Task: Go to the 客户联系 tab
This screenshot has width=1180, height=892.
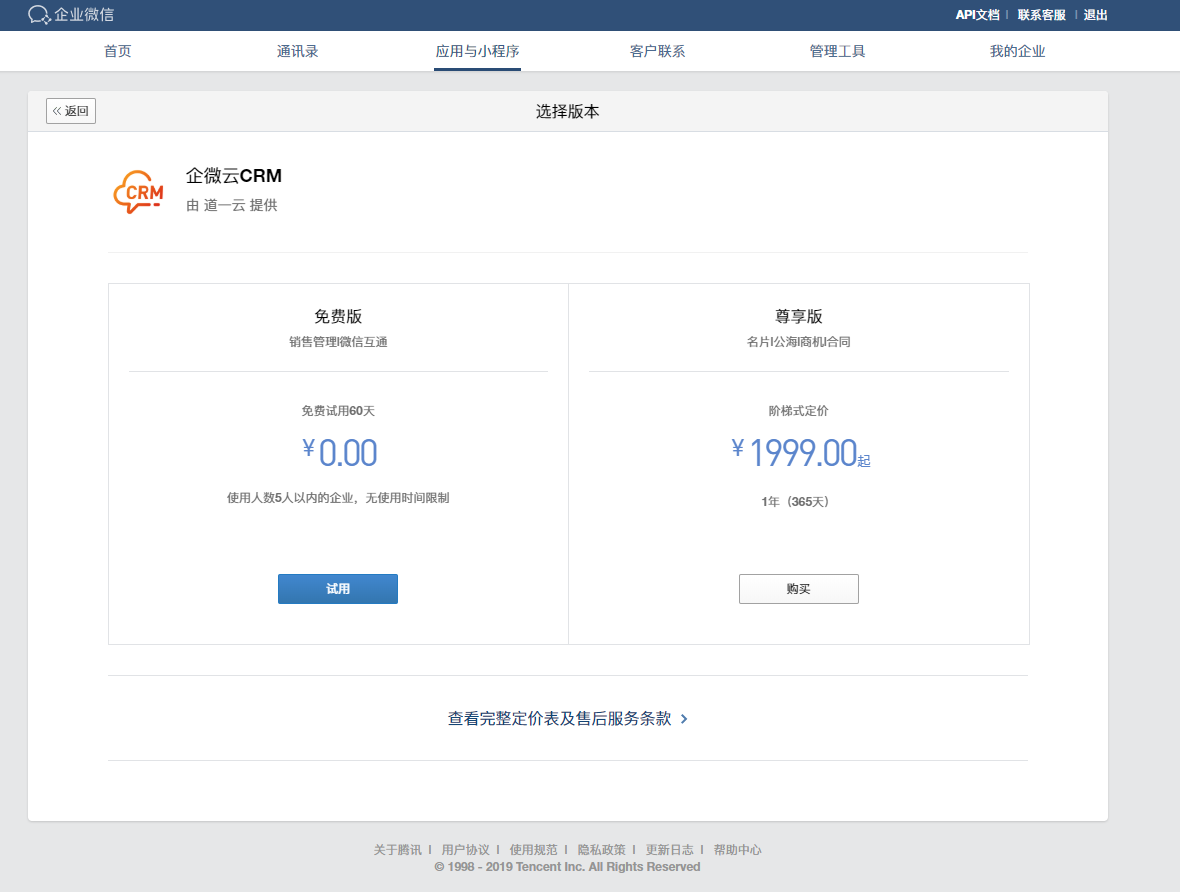Action: click(657, 51)
